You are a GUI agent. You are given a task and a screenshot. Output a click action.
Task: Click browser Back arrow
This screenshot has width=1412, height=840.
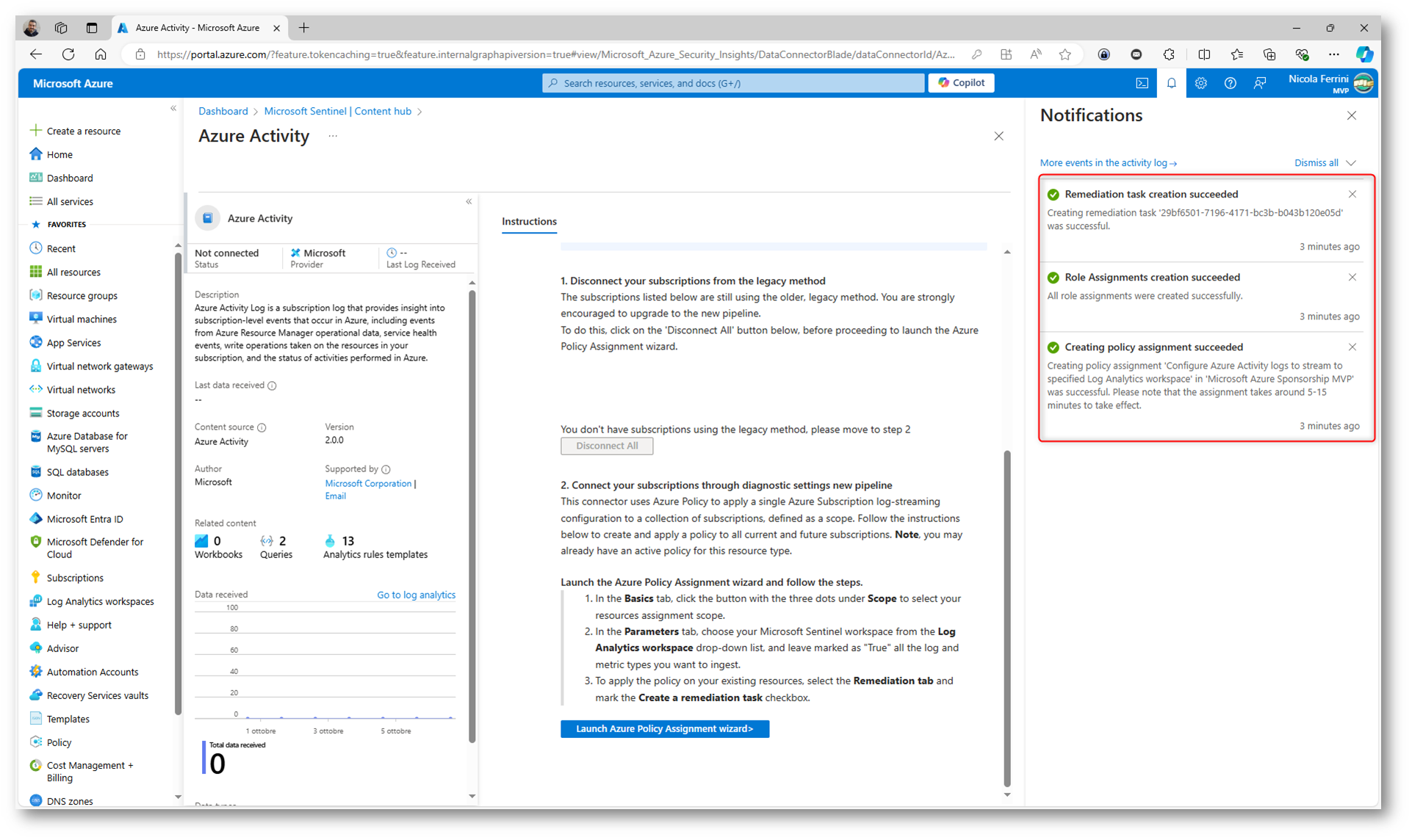tap(35, 54)
